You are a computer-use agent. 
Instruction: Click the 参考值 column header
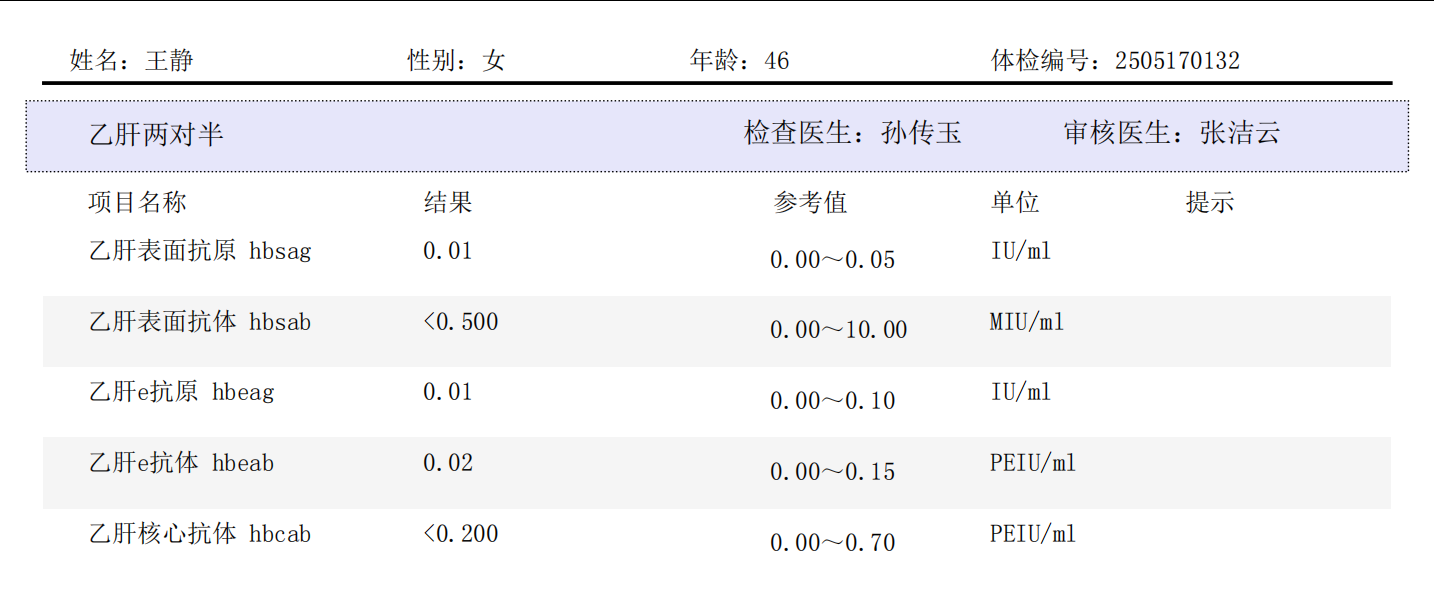click(x=810, y=203)
